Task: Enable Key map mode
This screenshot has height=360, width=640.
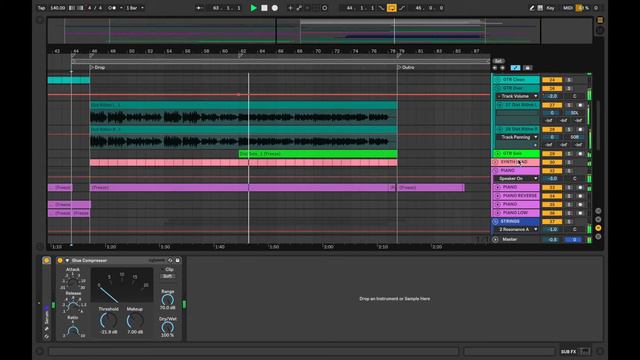Action: [550, 8]
